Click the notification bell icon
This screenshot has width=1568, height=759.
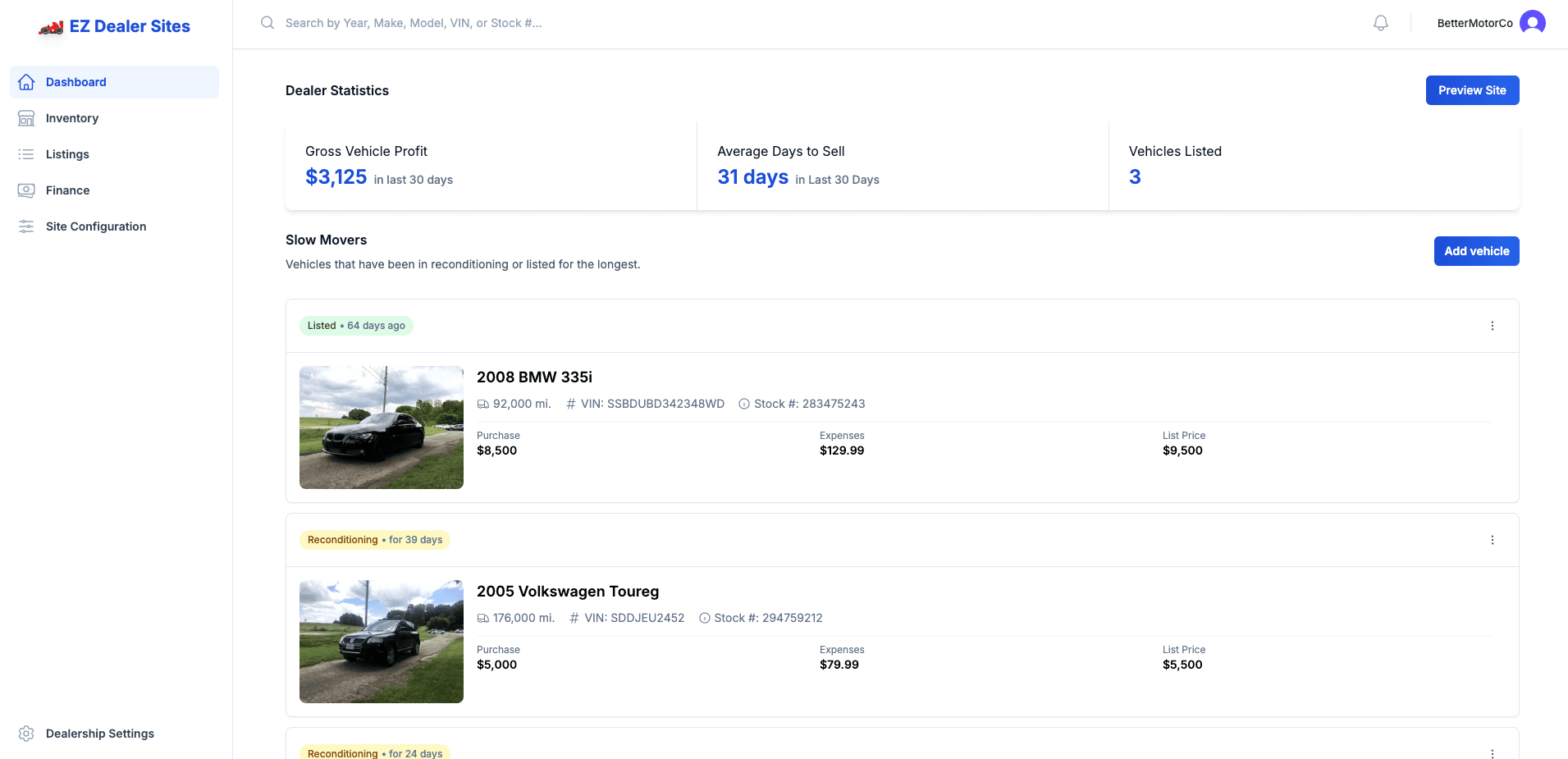(1381, 22)
